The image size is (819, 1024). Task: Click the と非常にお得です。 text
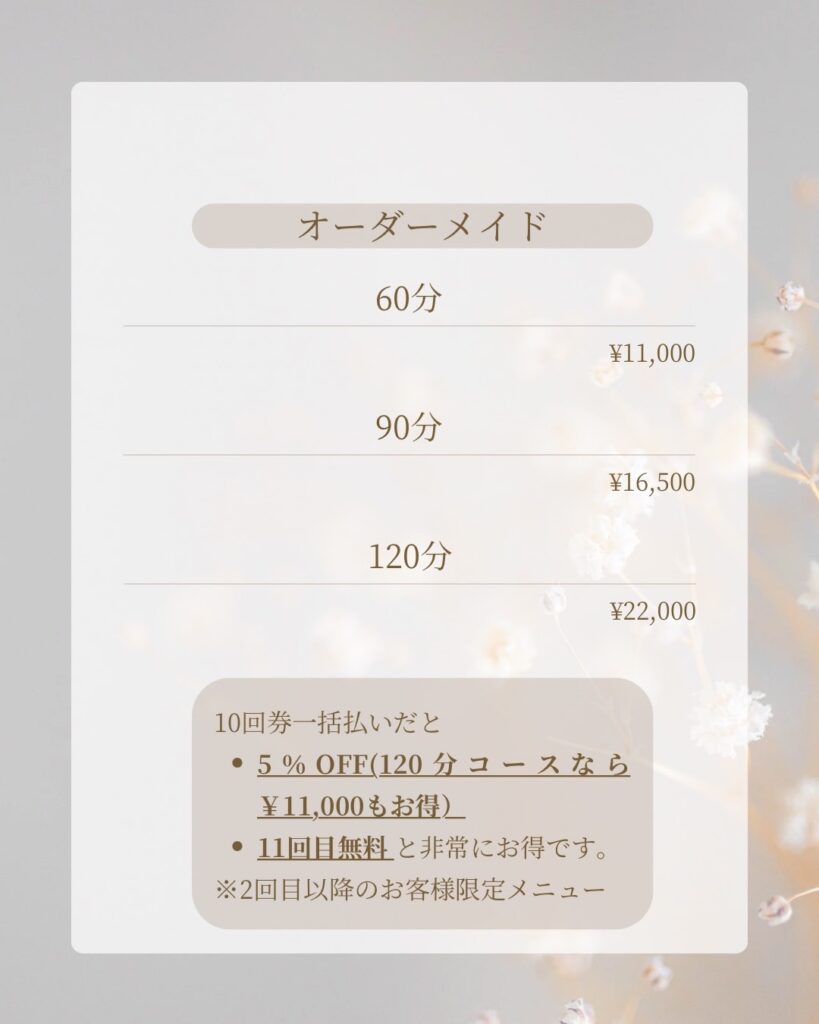pyautogui.click(x=504, y=849)
